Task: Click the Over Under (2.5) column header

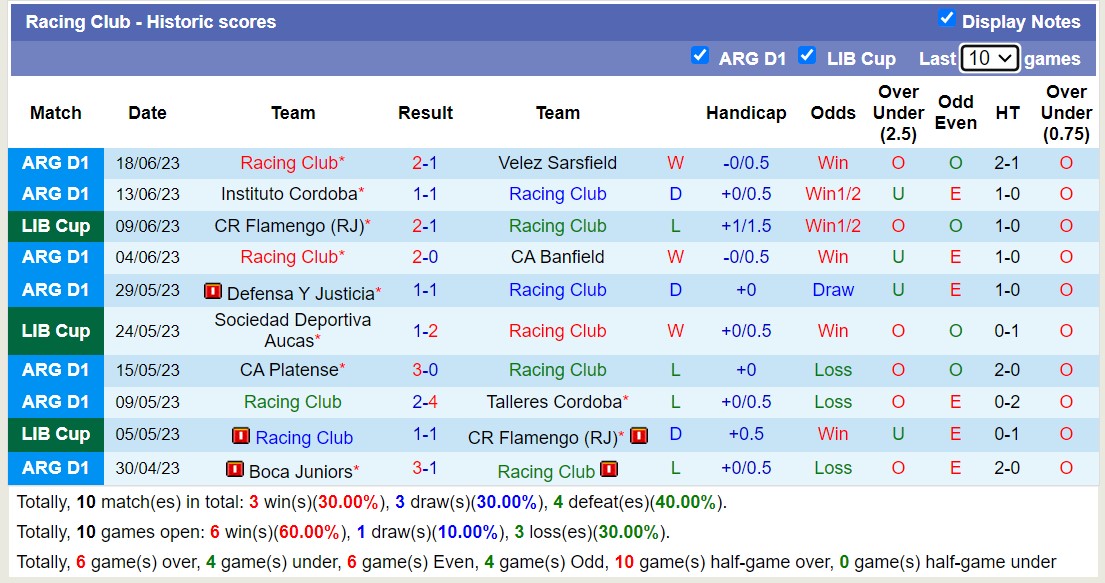Action: [897, 112]
